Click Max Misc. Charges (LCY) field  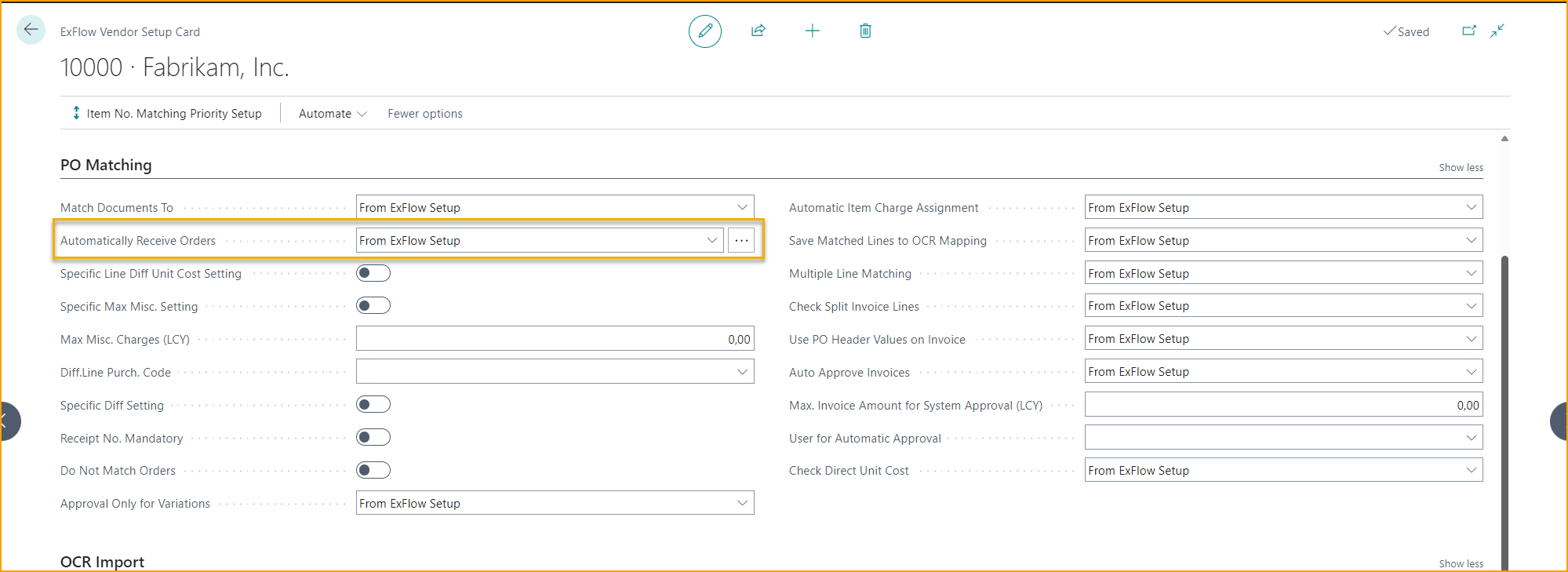(x=555, y=338)
